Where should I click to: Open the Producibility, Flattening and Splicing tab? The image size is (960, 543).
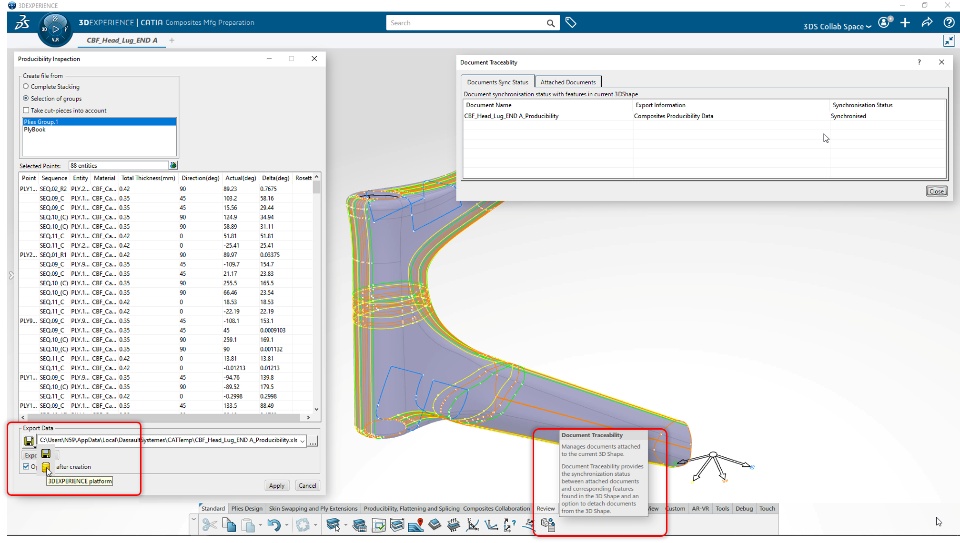click(411, 509)
